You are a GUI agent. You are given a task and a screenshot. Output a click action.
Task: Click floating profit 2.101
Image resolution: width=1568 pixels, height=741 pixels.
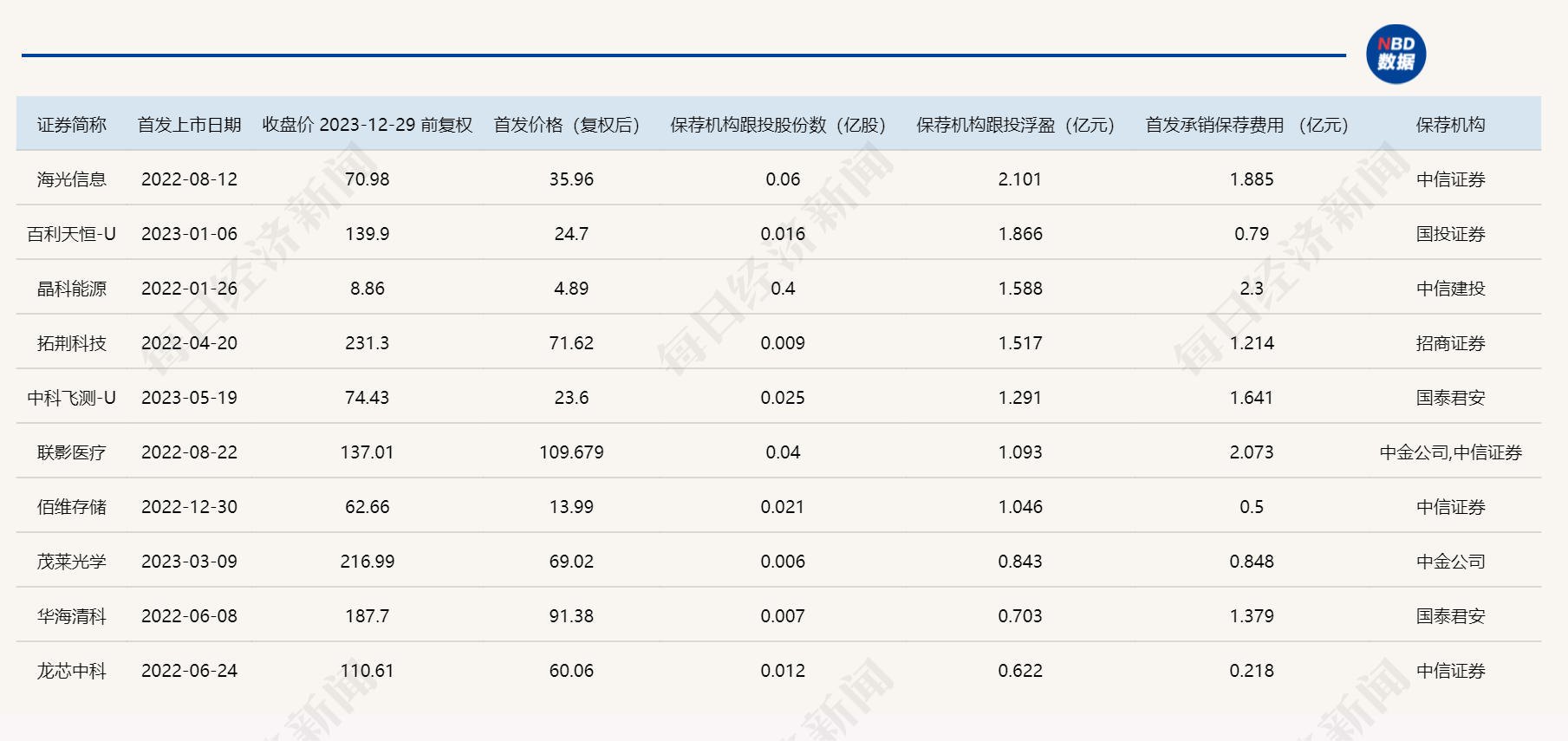click(x=1020, y=179)
